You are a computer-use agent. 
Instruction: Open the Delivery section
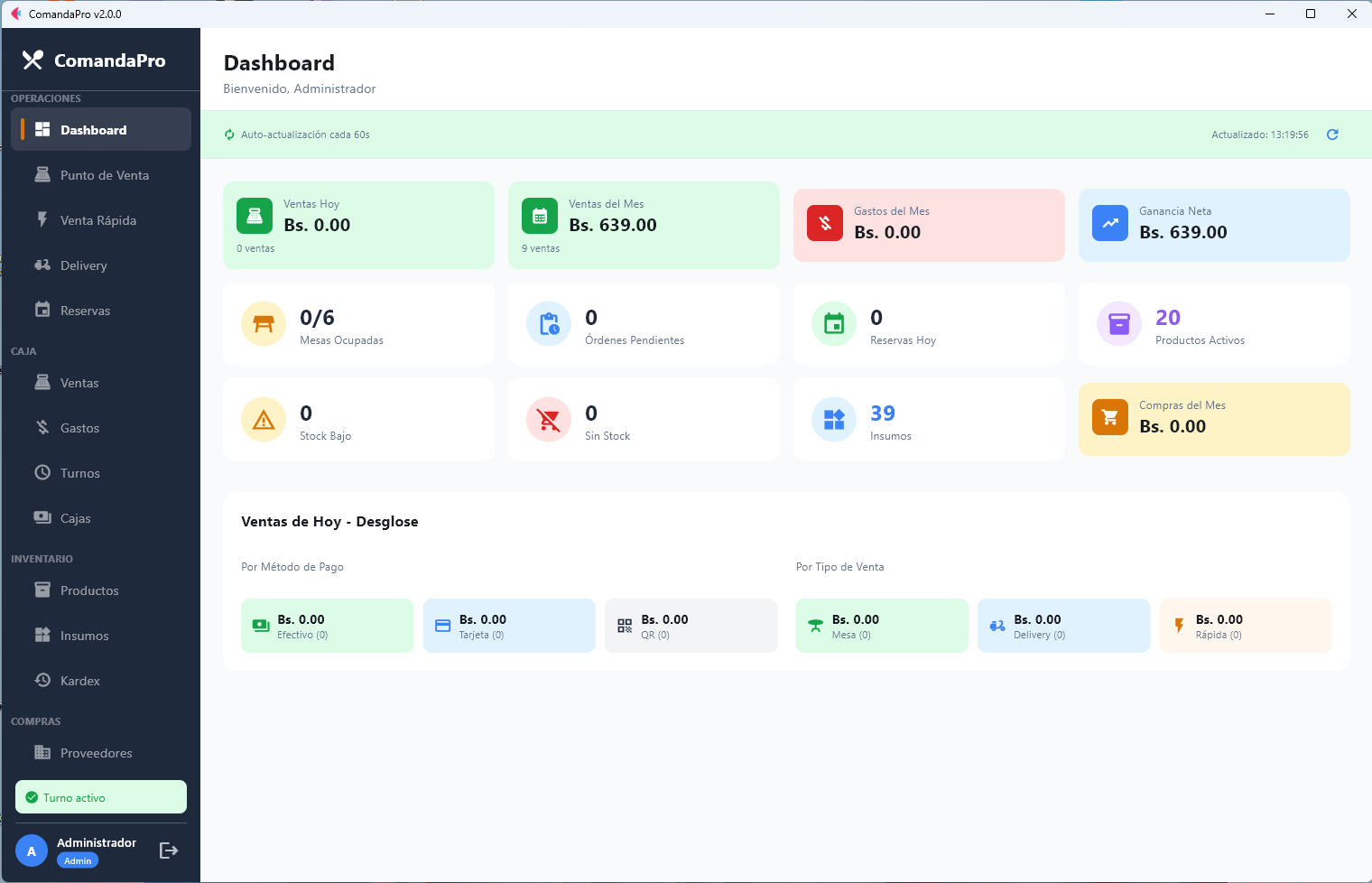tap(101, 265)
